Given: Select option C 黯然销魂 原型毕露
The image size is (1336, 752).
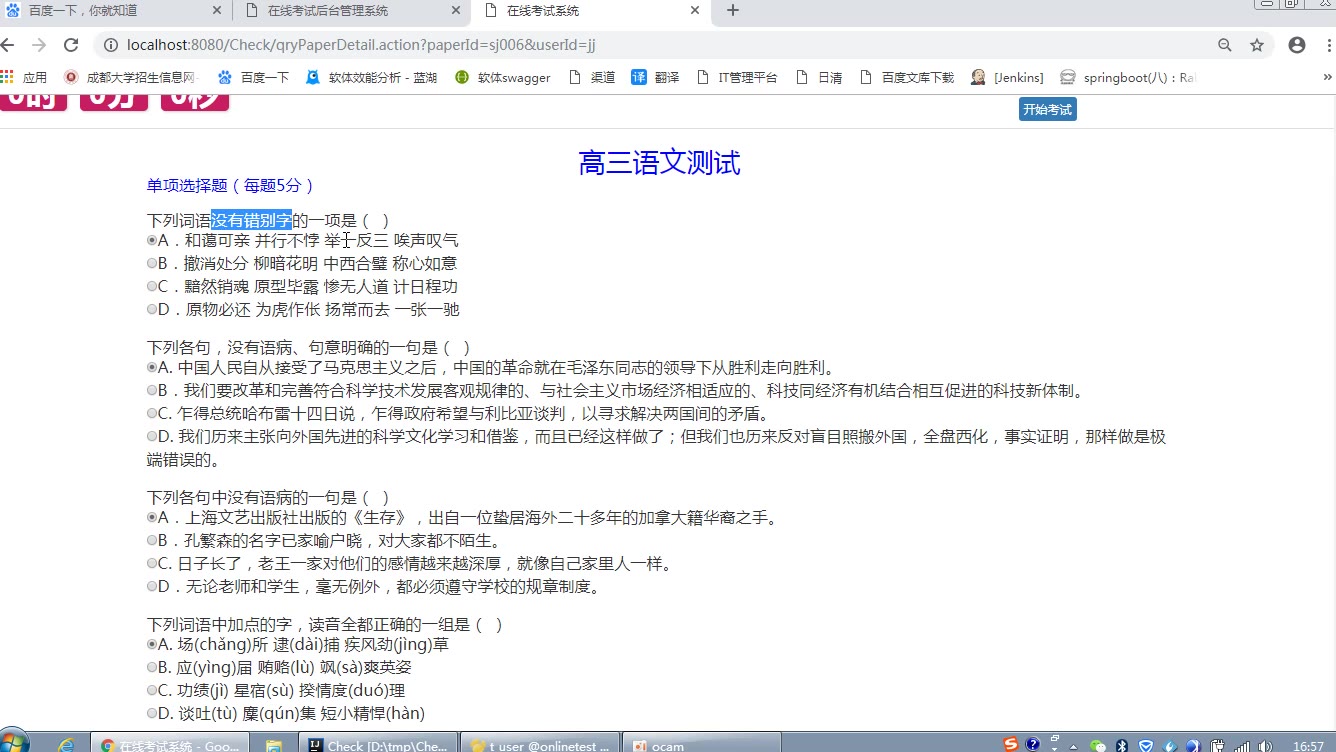Looking at the screenshot, I should coord(152,286).
